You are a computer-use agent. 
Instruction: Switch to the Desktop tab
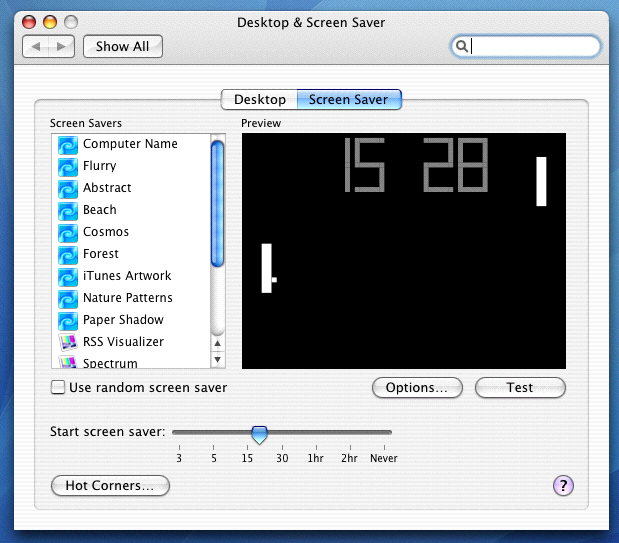pos(259,100)
